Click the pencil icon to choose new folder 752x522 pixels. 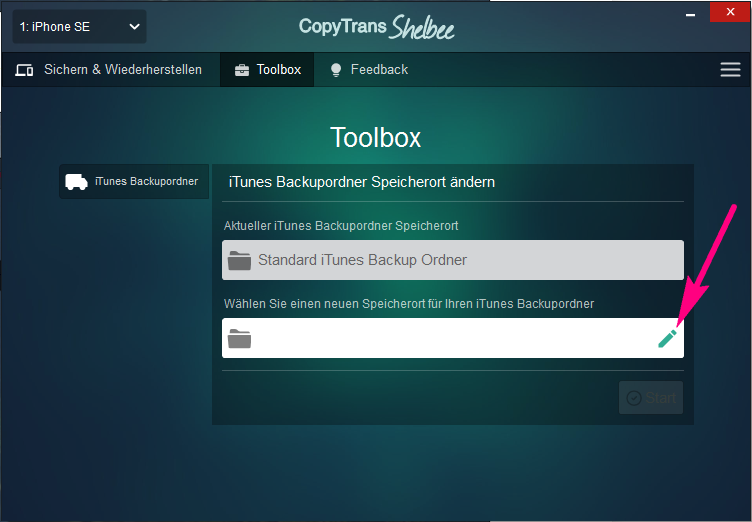pyautogui.click(x=667, y=338)
